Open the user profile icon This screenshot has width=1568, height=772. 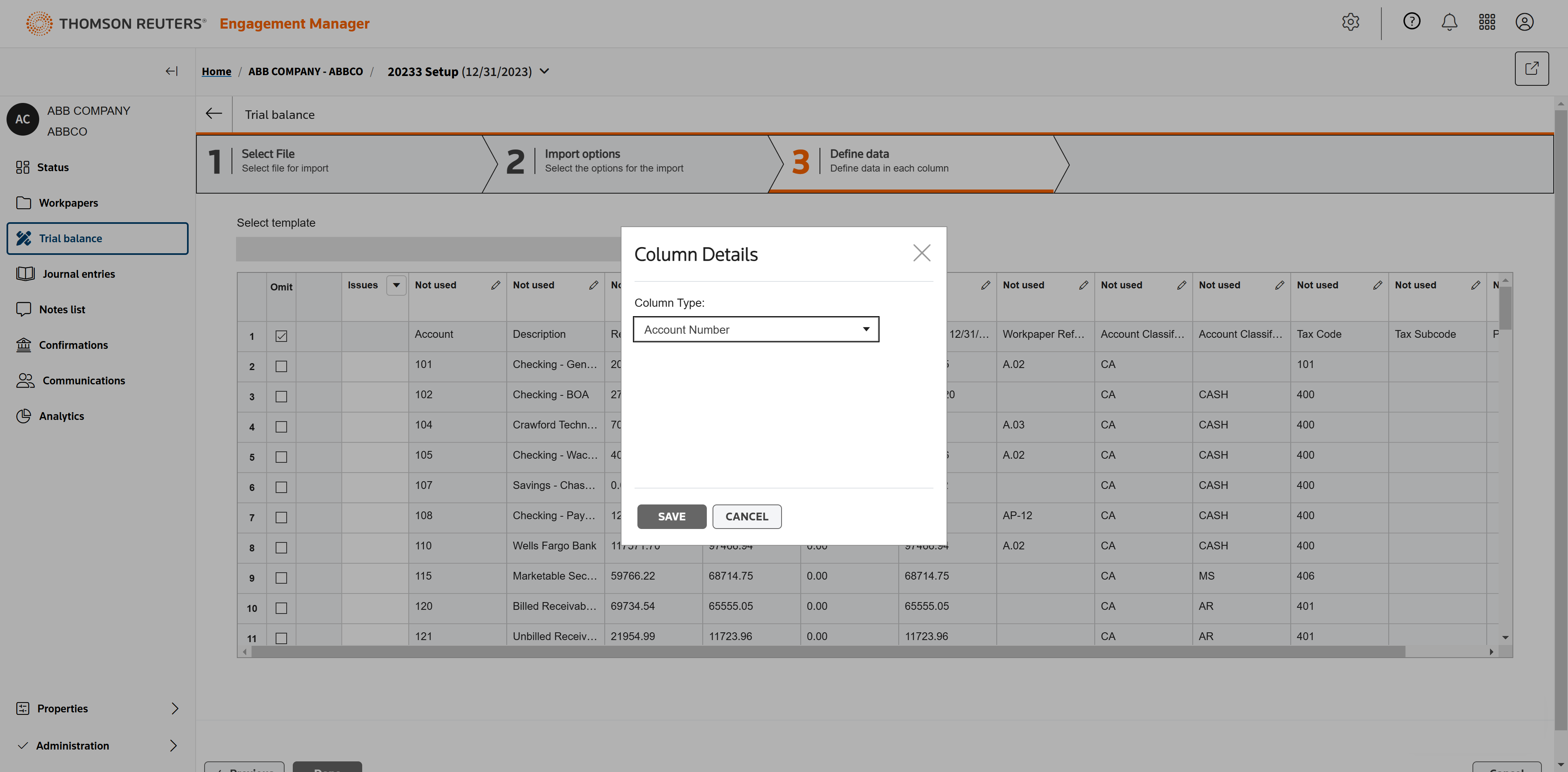[x=1524, y=22]
